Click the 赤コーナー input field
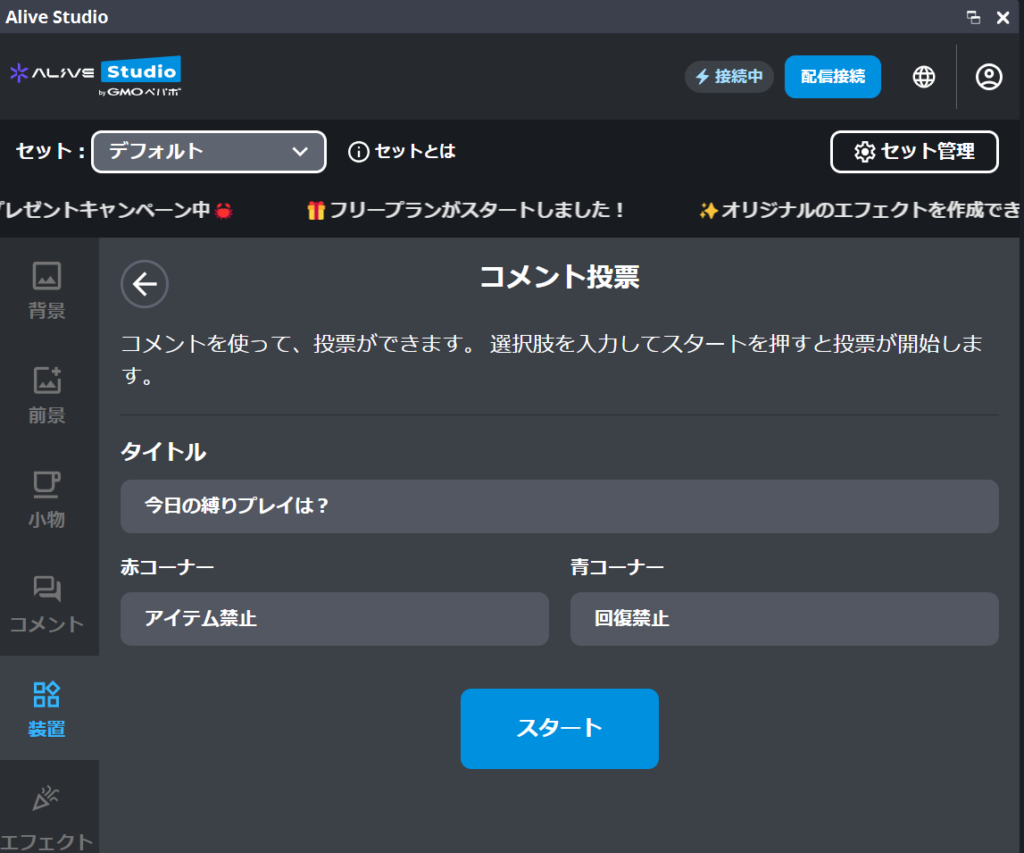Screen dimensions: 1024x853 pos(334,619)
